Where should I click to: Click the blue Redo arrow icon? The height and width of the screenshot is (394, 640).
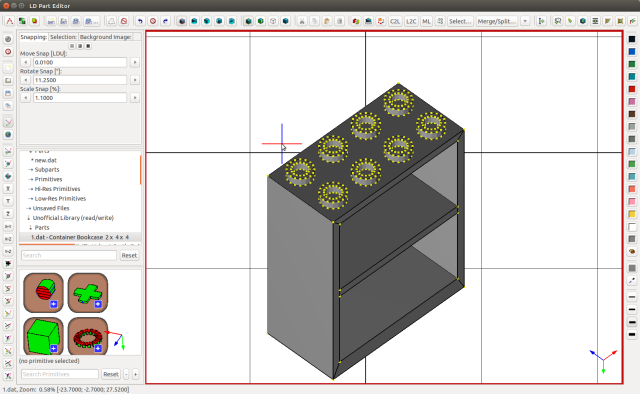[x=165, y=21]
